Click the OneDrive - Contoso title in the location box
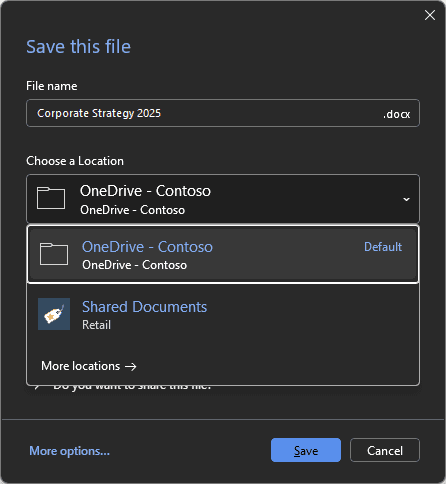The height and width of the screenshot is (484, 446). pos(145,191)
